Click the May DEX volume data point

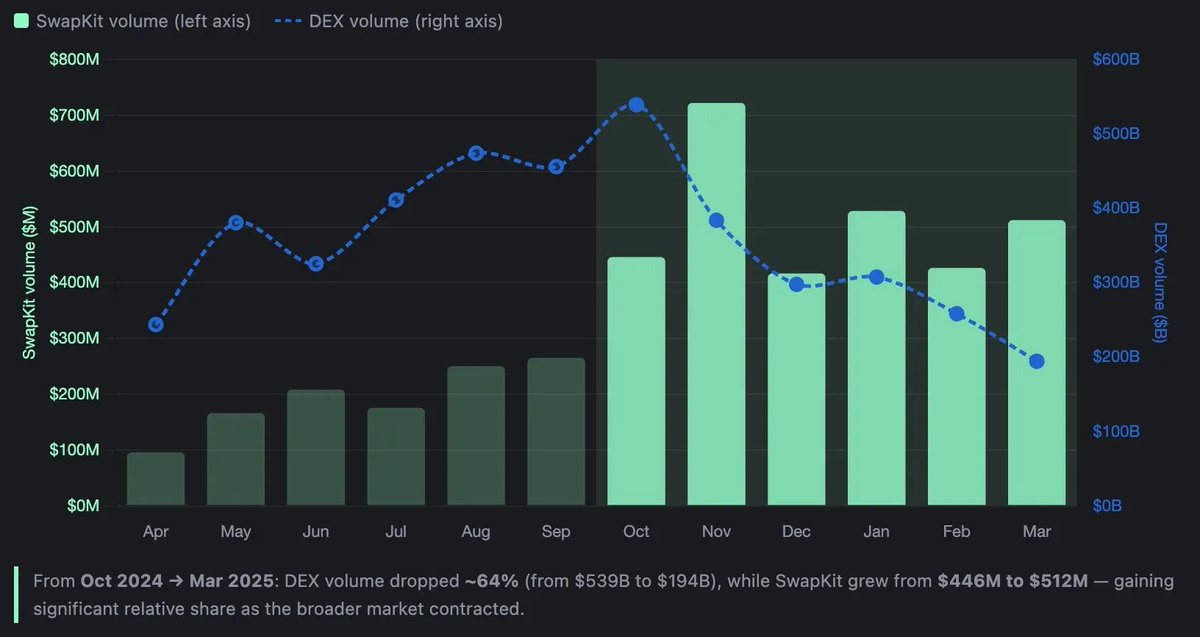pyautogui.click(x=236, y=222)
